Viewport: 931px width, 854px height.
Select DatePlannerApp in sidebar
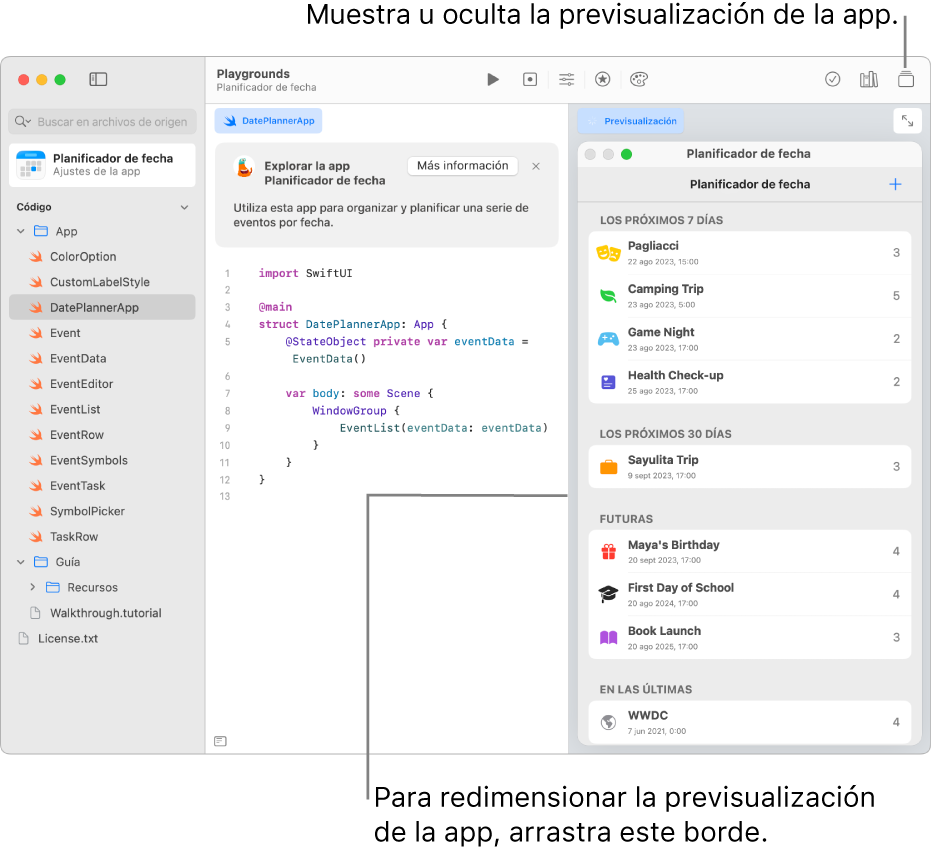[102, 308]
